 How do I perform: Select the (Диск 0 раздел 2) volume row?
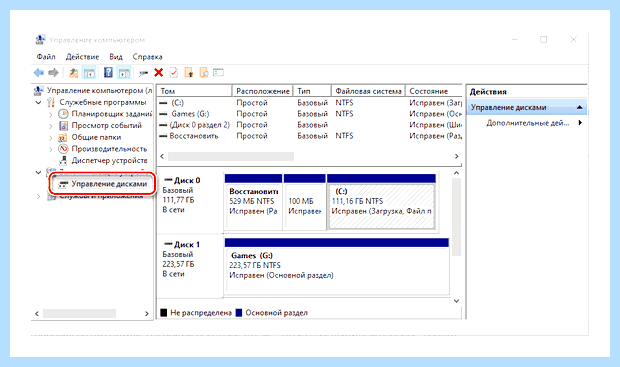[x=310, y=125]
